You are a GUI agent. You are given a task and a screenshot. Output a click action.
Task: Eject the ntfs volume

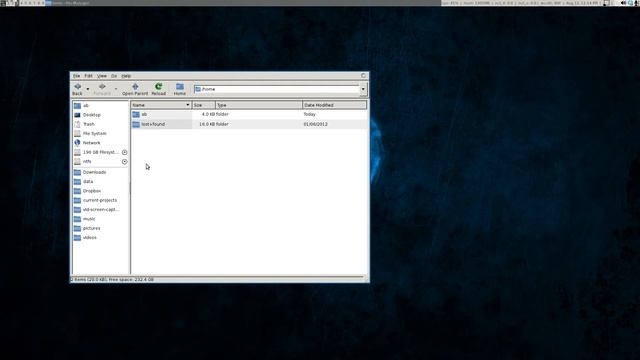[124, 162]
